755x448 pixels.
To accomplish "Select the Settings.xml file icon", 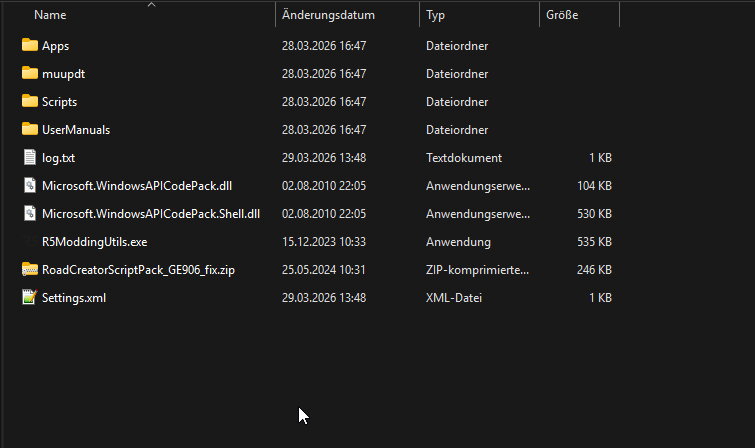I will pos(29,298).
